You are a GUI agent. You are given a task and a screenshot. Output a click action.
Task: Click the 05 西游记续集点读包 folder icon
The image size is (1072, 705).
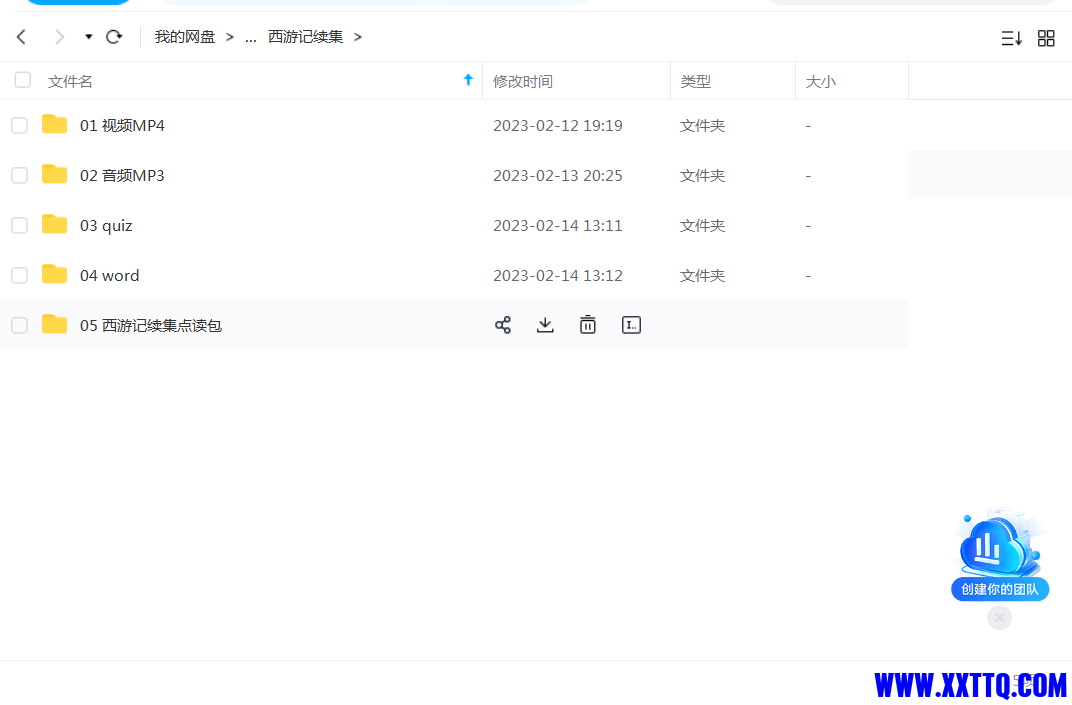click(54, 324)
